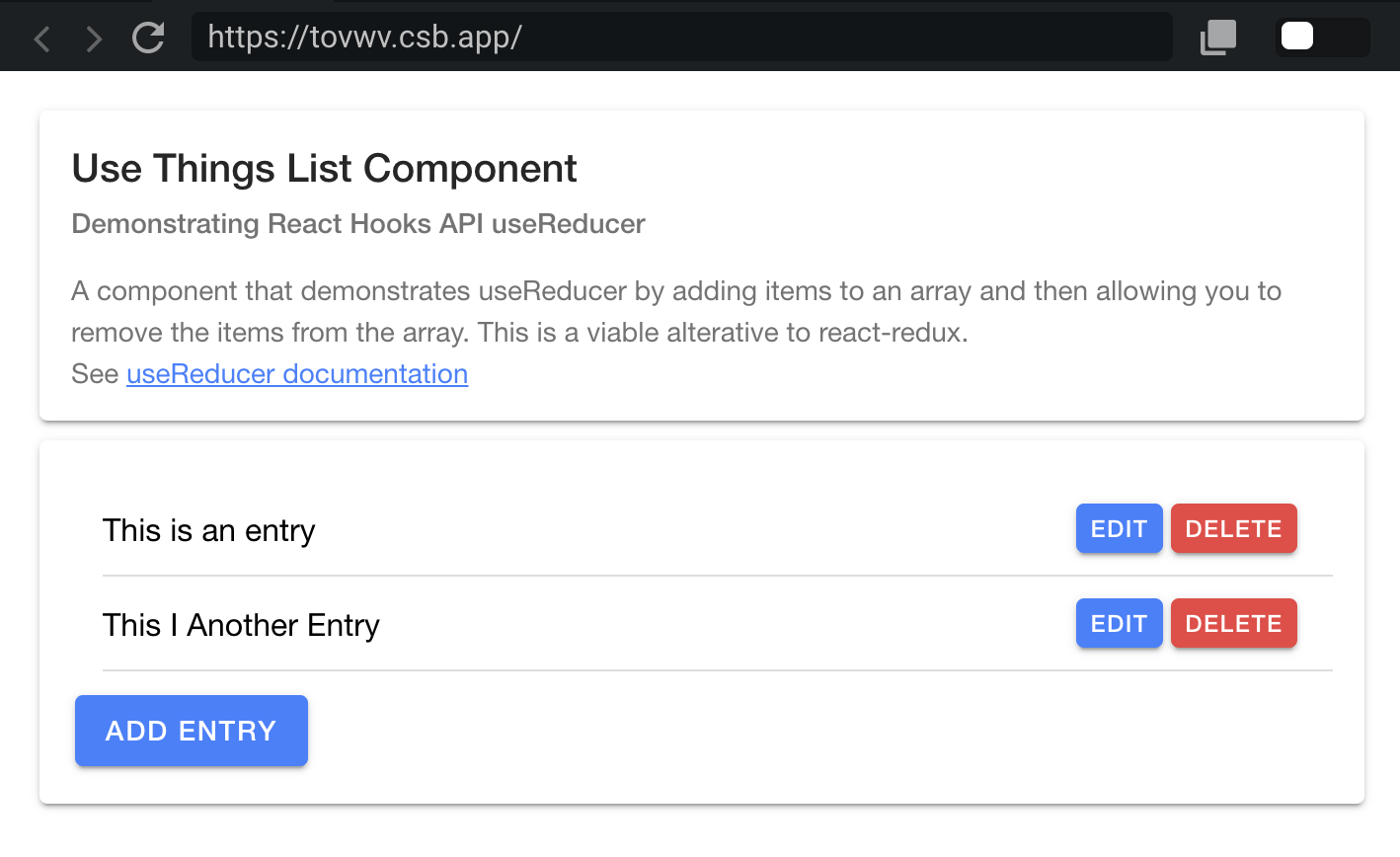The width and height of the screenshot is (1400, 857).
Task: Edit the "This I Another Entry" item
Action: click(x=1119, y=624)
